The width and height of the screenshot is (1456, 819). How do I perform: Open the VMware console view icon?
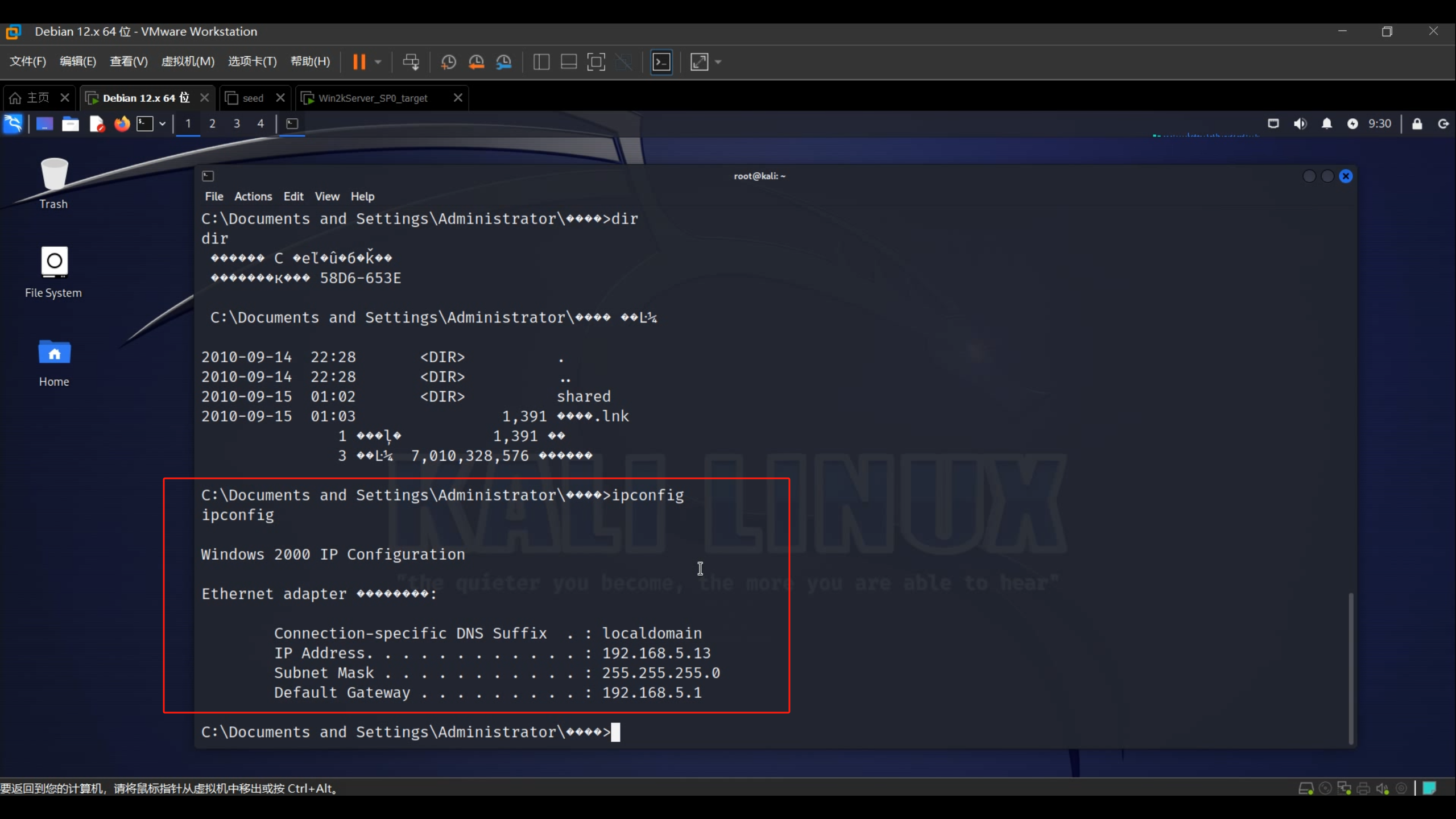pos(661,61)
